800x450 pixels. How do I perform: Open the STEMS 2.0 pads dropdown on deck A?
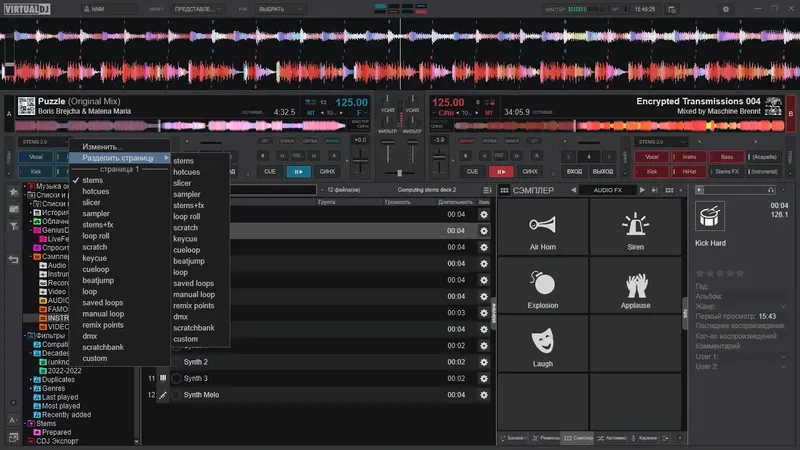(x=43, y=142)
